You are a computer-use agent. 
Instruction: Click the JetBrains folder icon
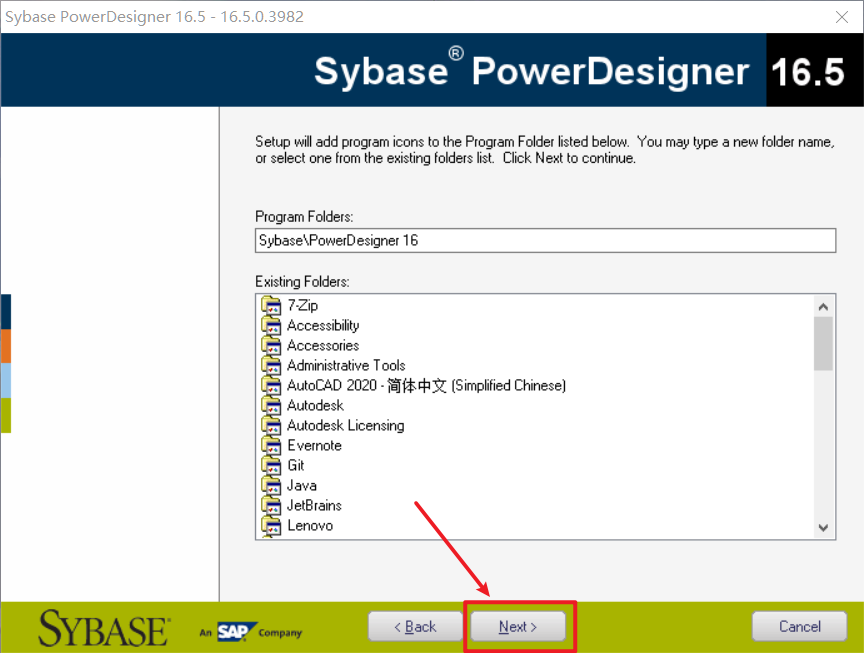[271, 505]
